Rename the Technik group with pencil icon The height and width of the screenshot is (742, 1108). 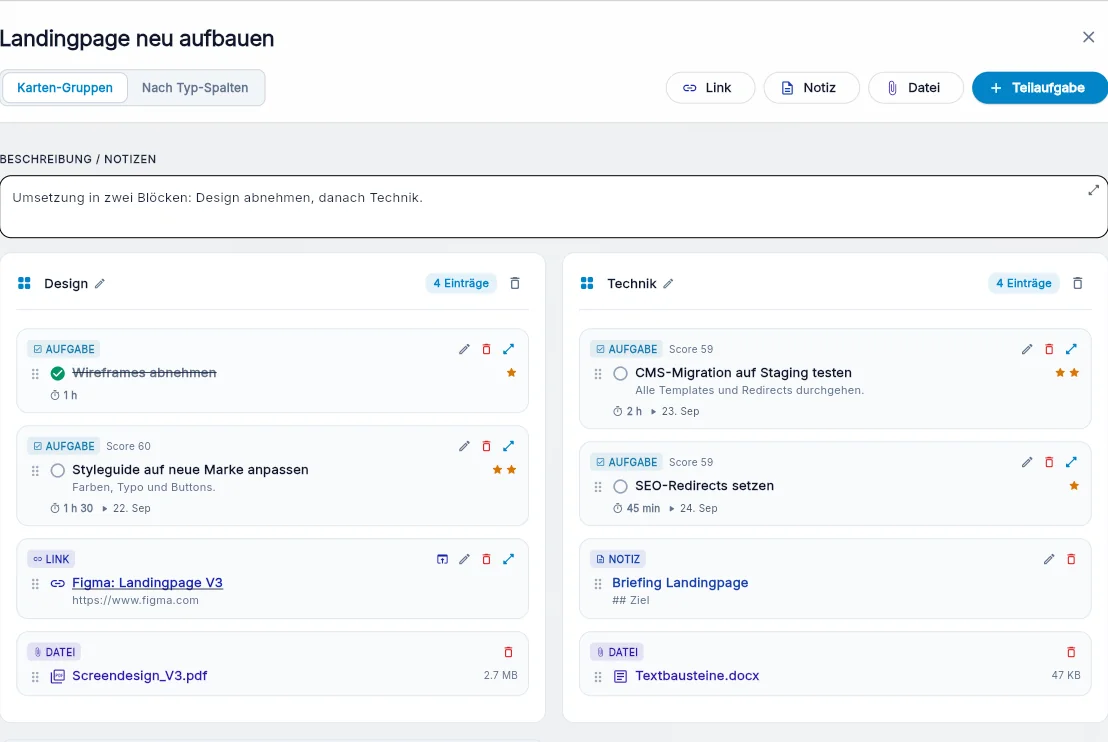tap(668, 283)
